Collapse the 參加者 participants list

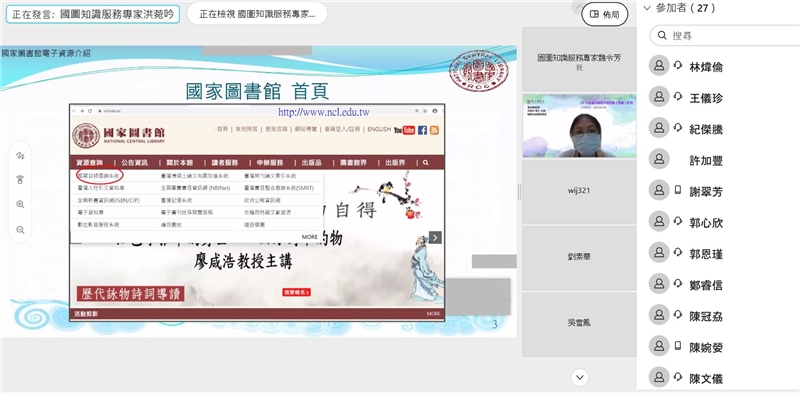click(647, 8)
